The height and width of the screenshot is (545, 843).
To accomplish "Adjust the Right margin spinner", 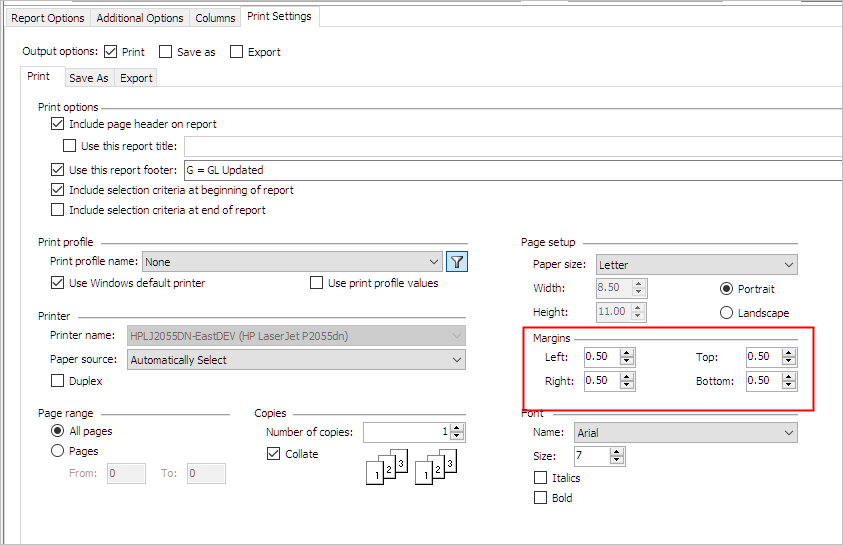I will [627, 381].
